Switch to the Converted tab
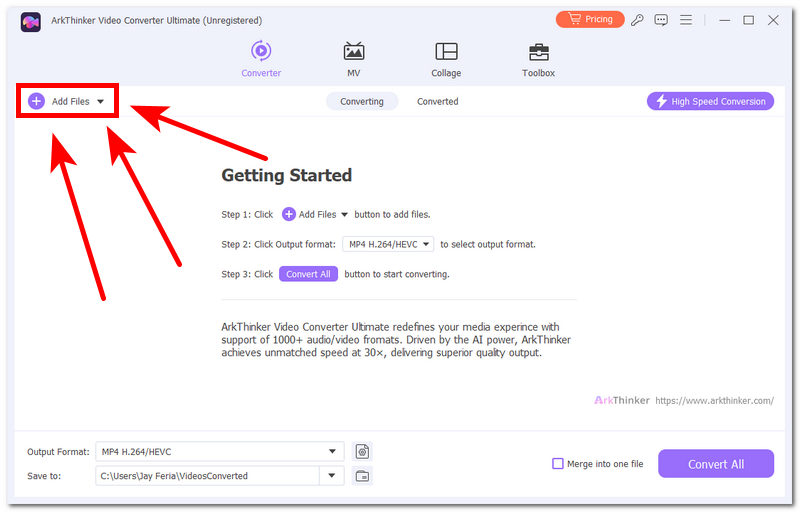800x512 pixels. pyautogui.click(x=437, y=101)
